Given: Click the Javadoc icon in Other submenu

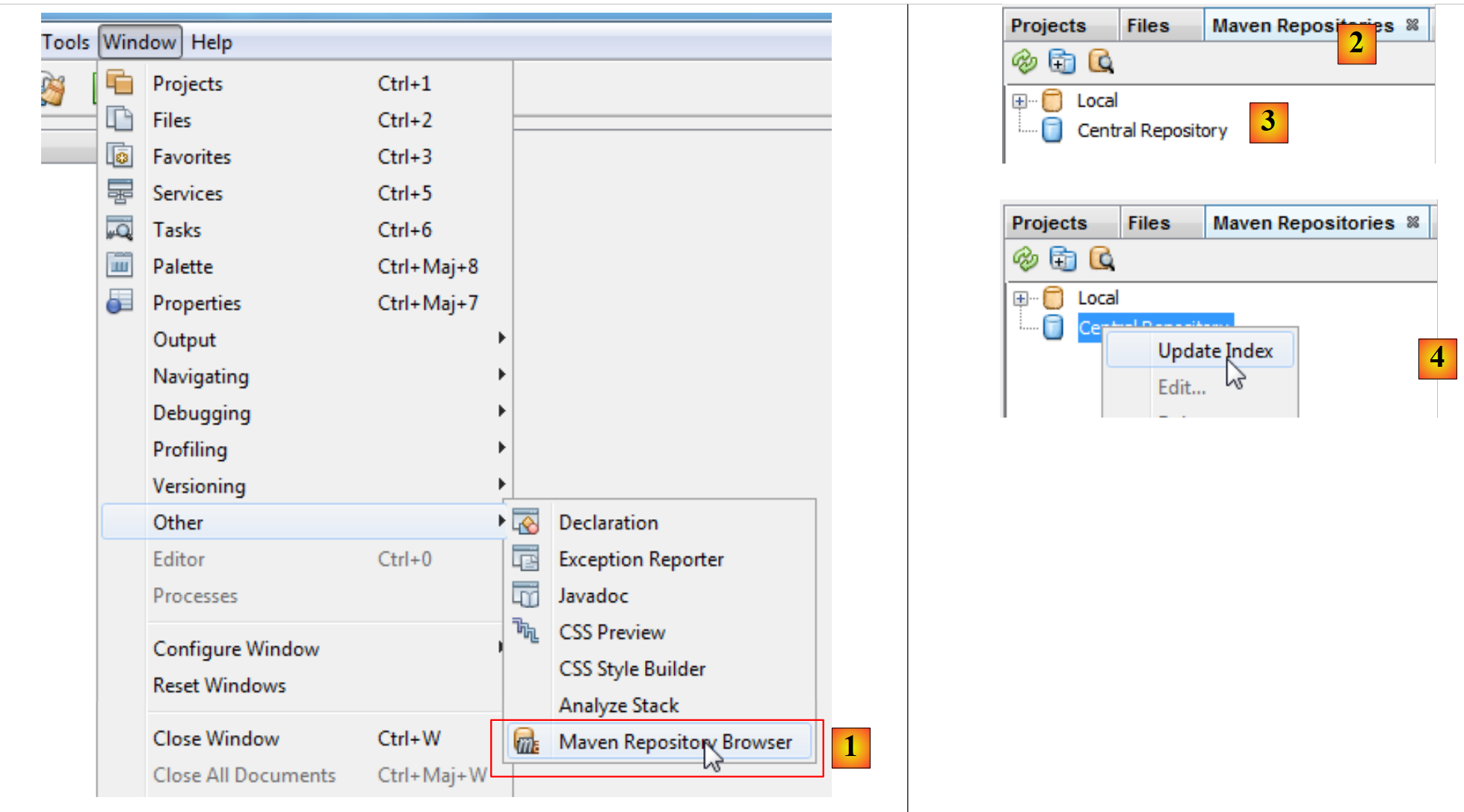Looking at the screenshot, I should coord(525,595).
